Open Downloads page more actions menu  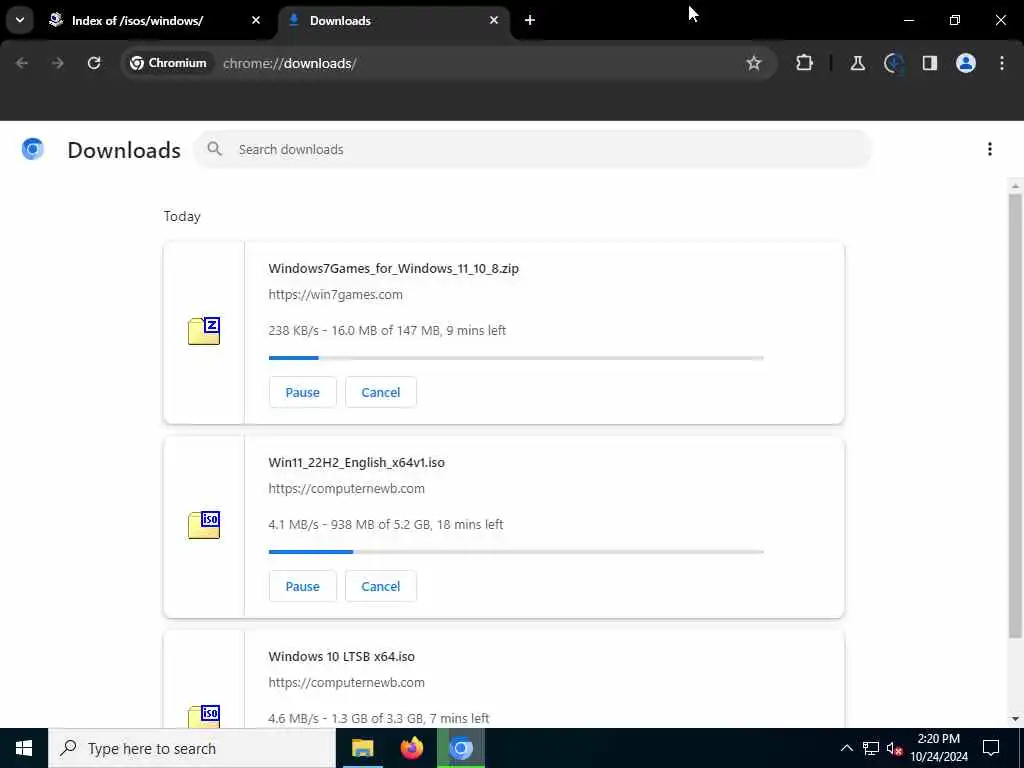990,150
